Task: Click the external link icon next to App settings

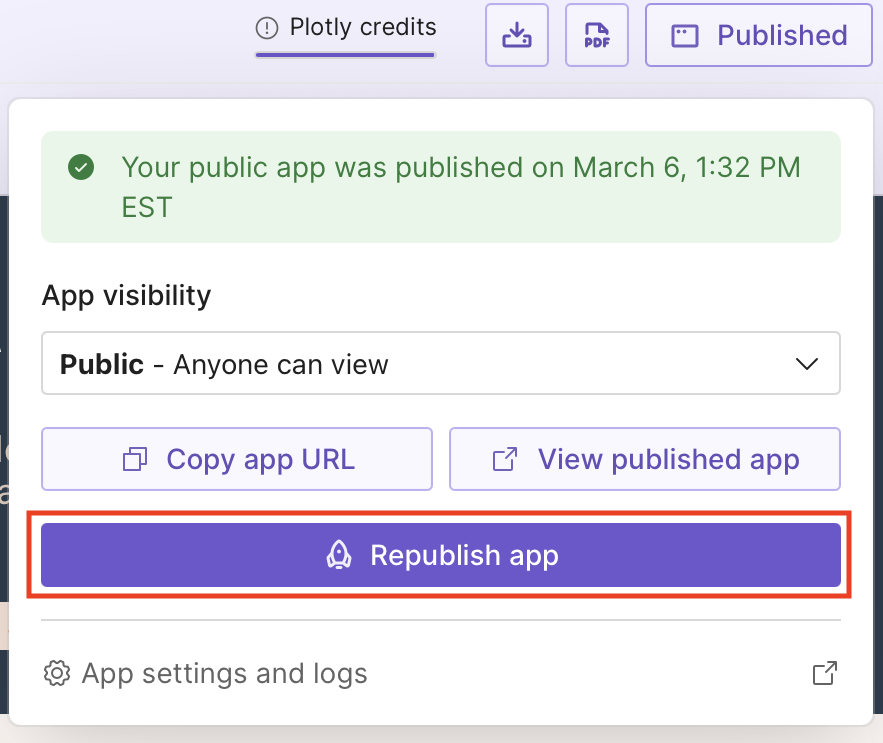Action: pos(823,673)
